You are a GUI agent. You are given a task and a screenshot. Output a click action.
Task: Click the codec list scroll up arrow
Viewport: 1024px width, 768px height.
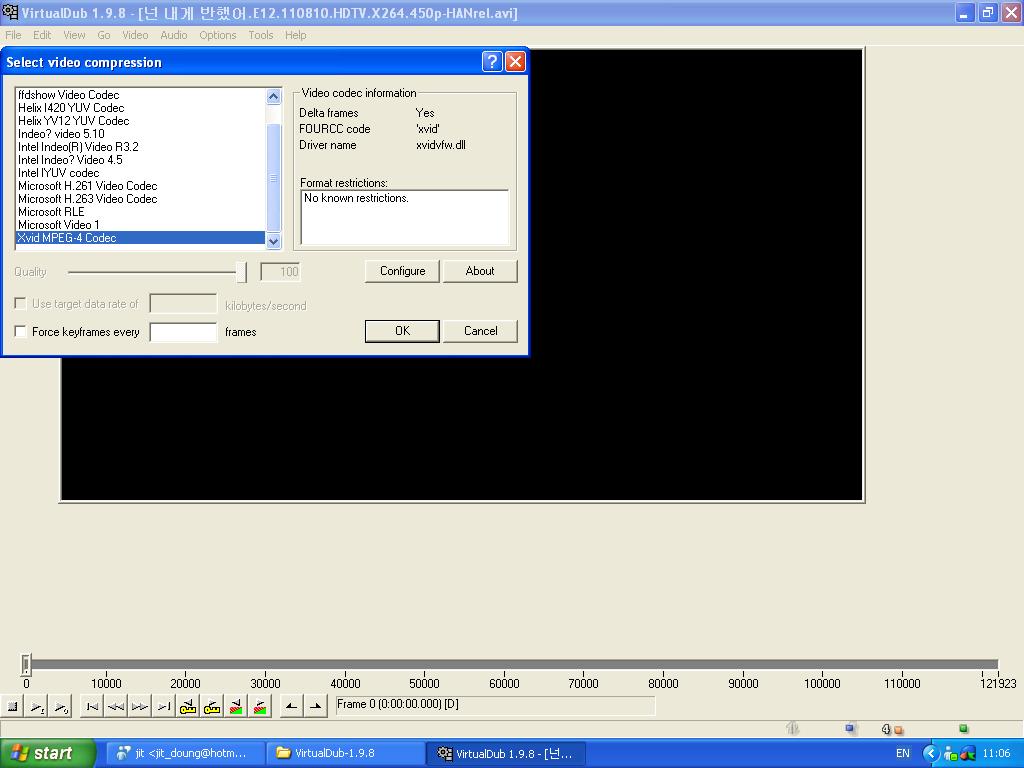(274, 97)
